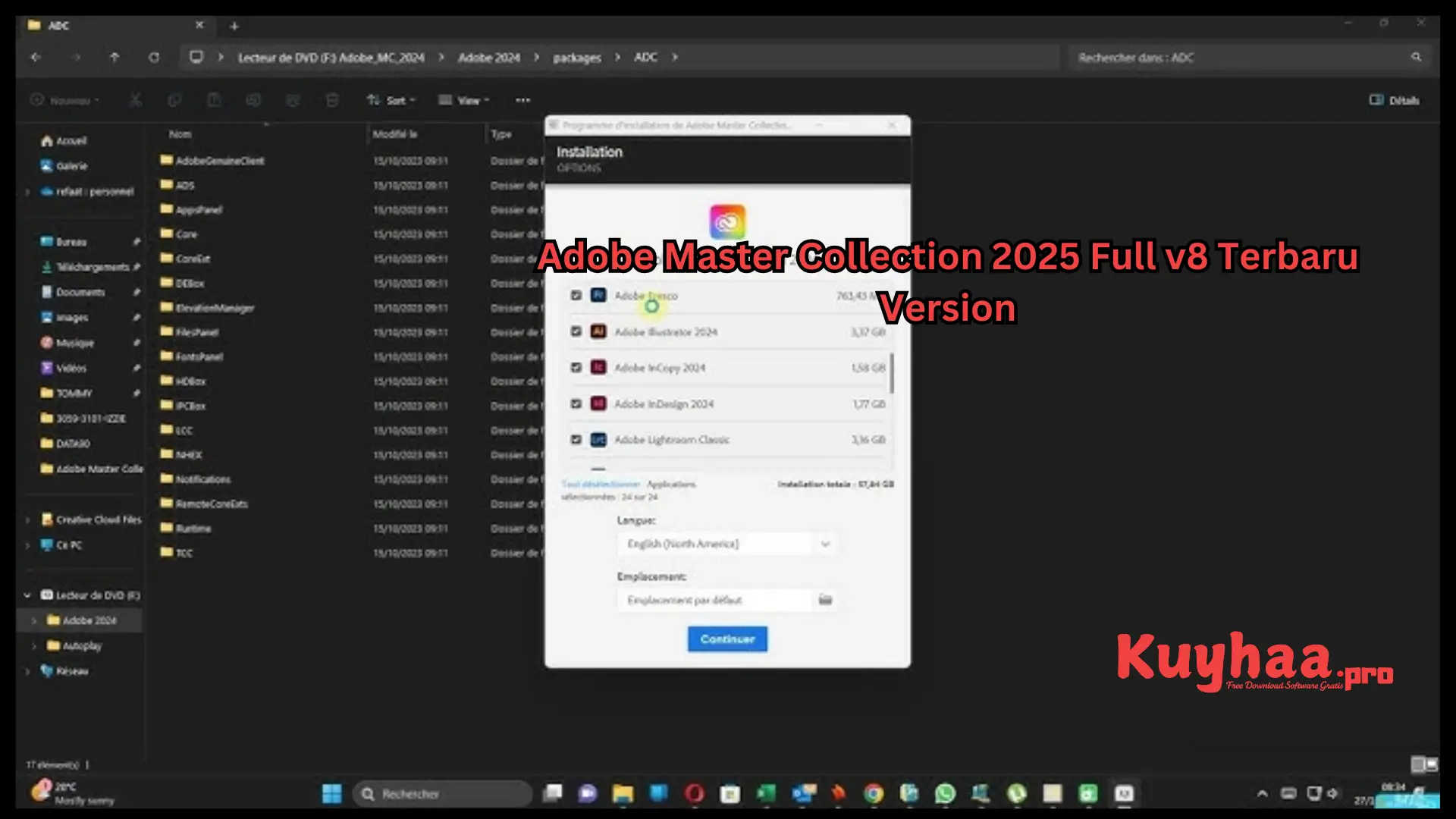Uncheck Adobe Fresco from the install list
This screenshot has height=819, width=1456.
point(576,295)
